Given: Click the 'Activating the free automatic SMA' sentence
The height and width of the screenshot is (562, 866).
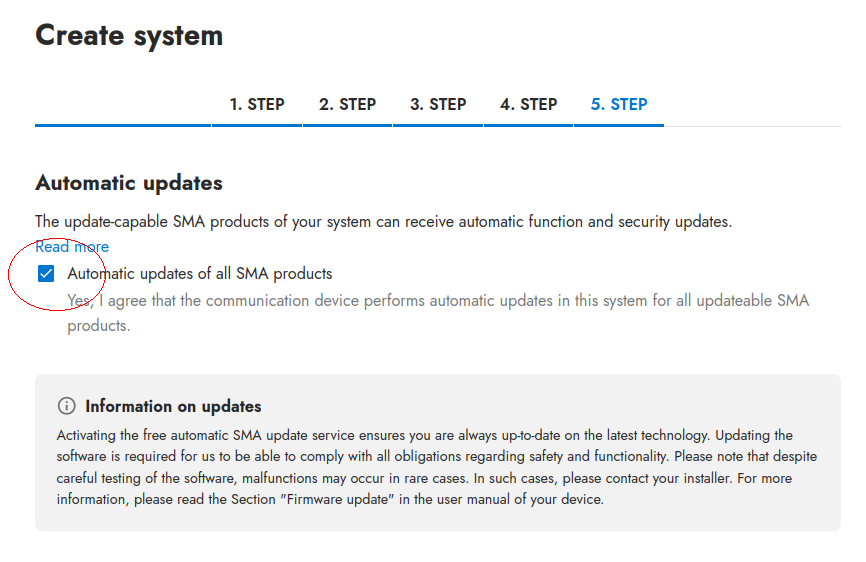Looking at the screenshot, I should click(250, 436).
